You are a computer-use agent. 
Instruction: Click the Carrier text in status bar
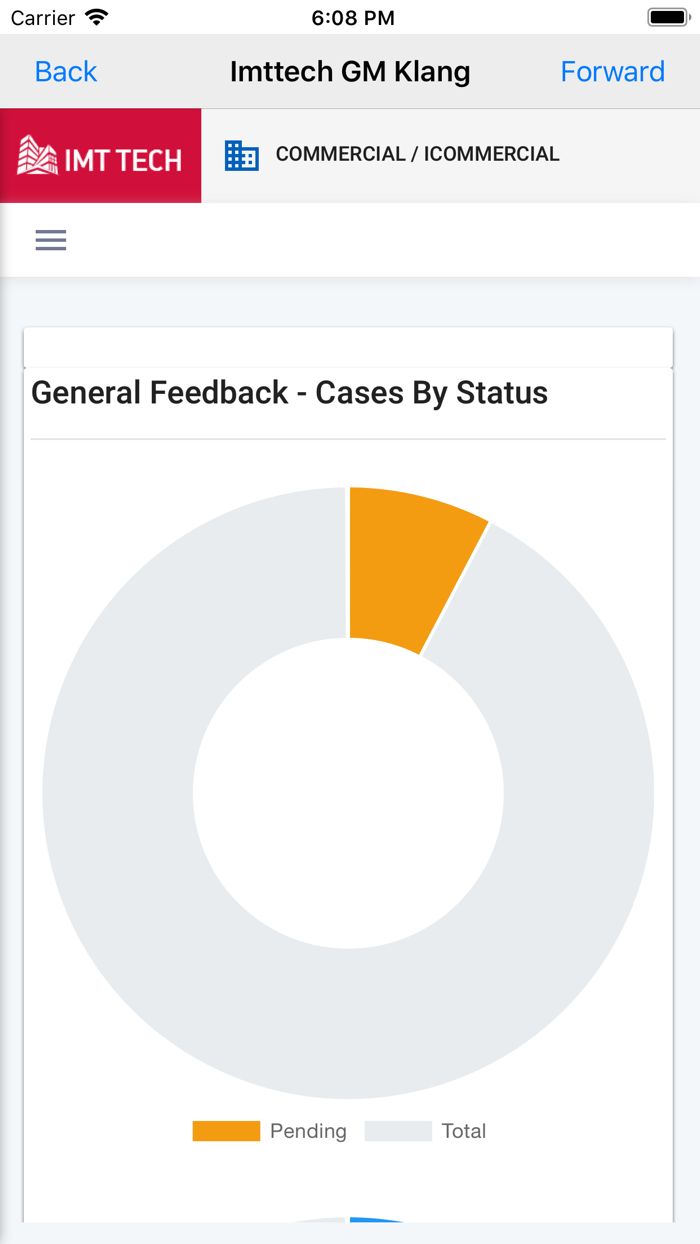click(43, 18)
